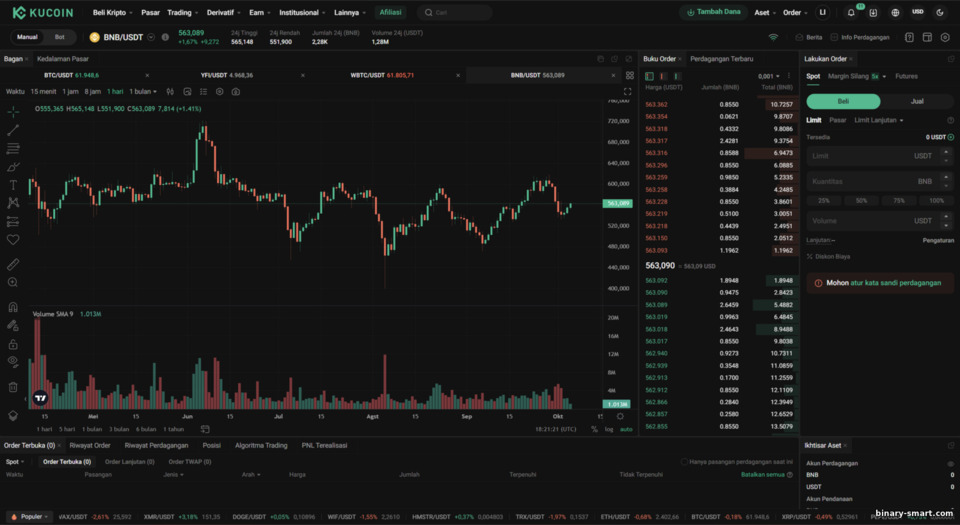Switch to the Jual (sell) side
Screen dimensions: 960x525
pos(917,101)
